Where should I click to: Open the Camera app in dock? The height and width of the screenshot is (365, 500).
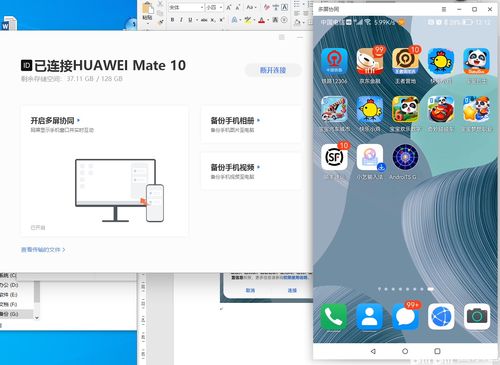(x=477, y=316)
